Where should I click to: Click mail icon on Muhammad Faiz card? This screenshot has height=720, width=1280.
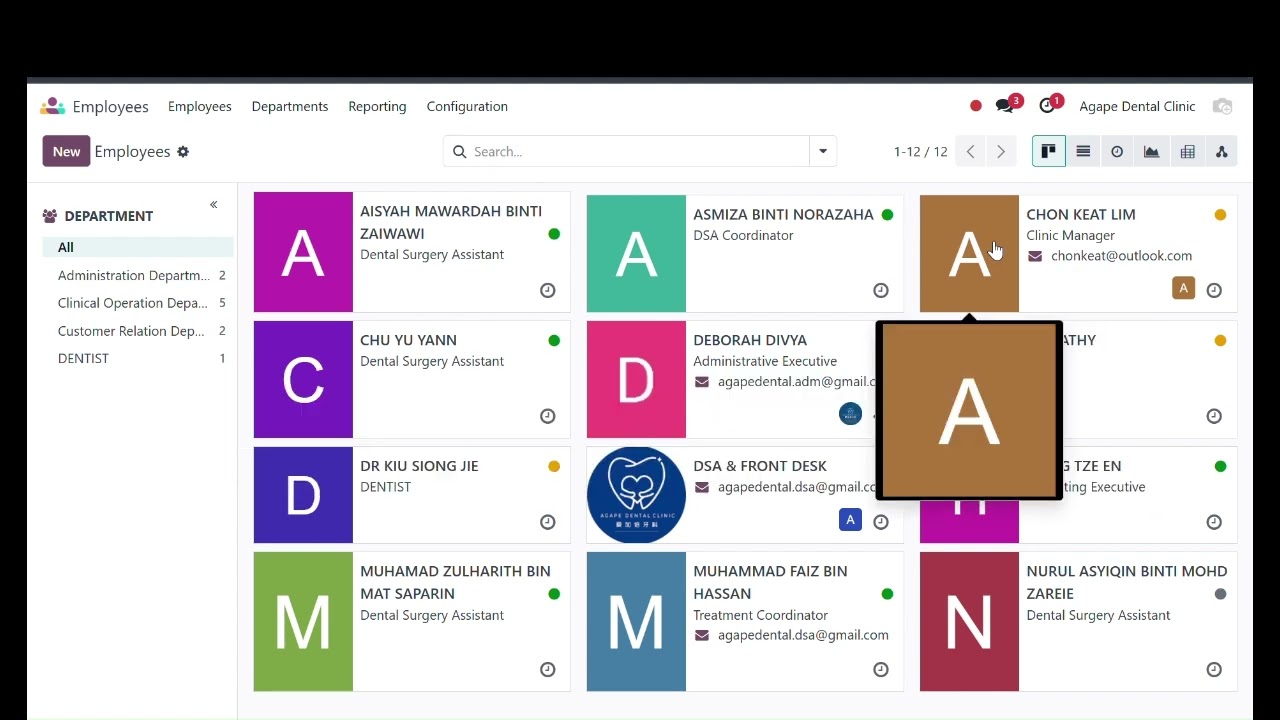coord(702,636)
